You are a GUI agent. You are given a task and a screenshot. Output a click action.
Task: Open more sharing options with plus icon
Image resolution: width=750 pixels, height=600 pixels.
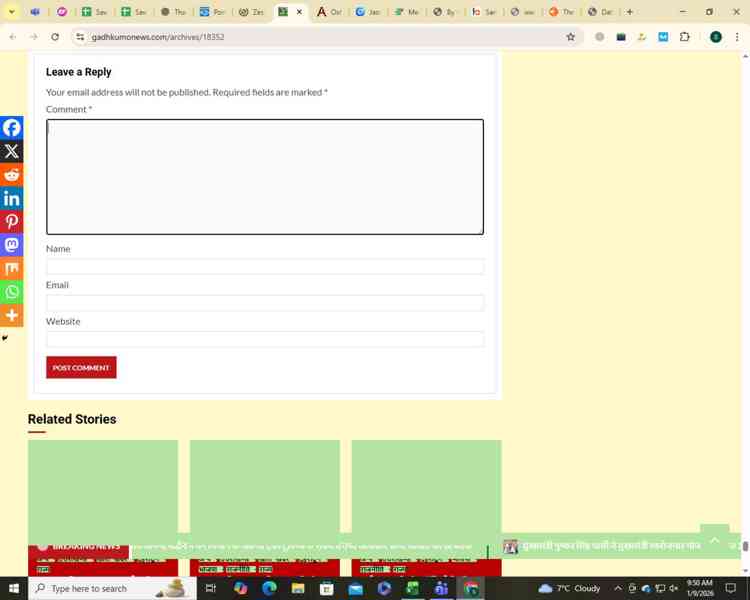(x=12, y=315)
